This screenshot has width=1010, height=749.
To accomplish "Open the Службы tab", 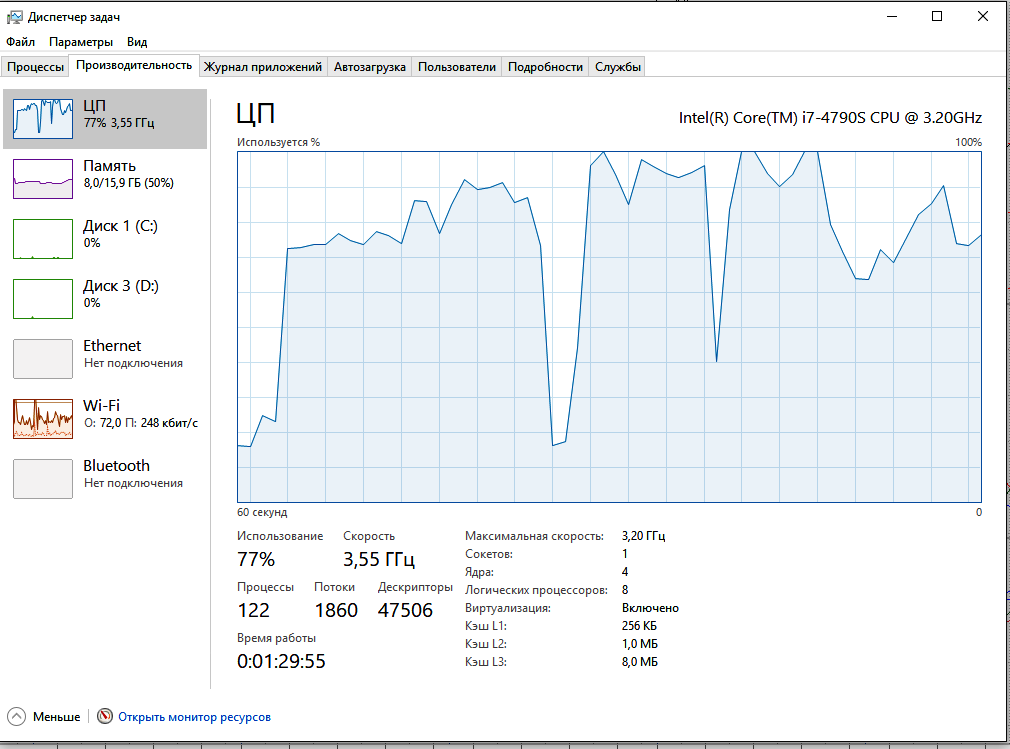I will pyautogui.click(x=617, y=67).
